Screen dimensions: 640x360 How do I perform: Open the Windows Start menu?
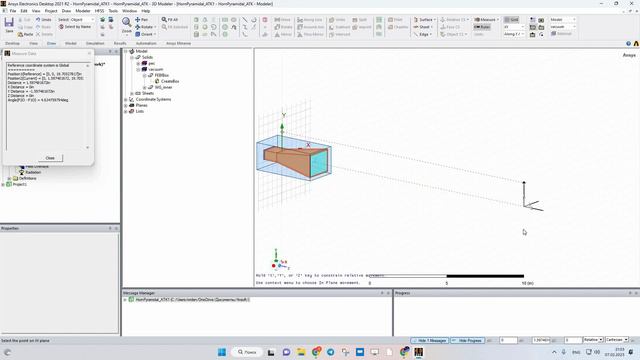222,352
